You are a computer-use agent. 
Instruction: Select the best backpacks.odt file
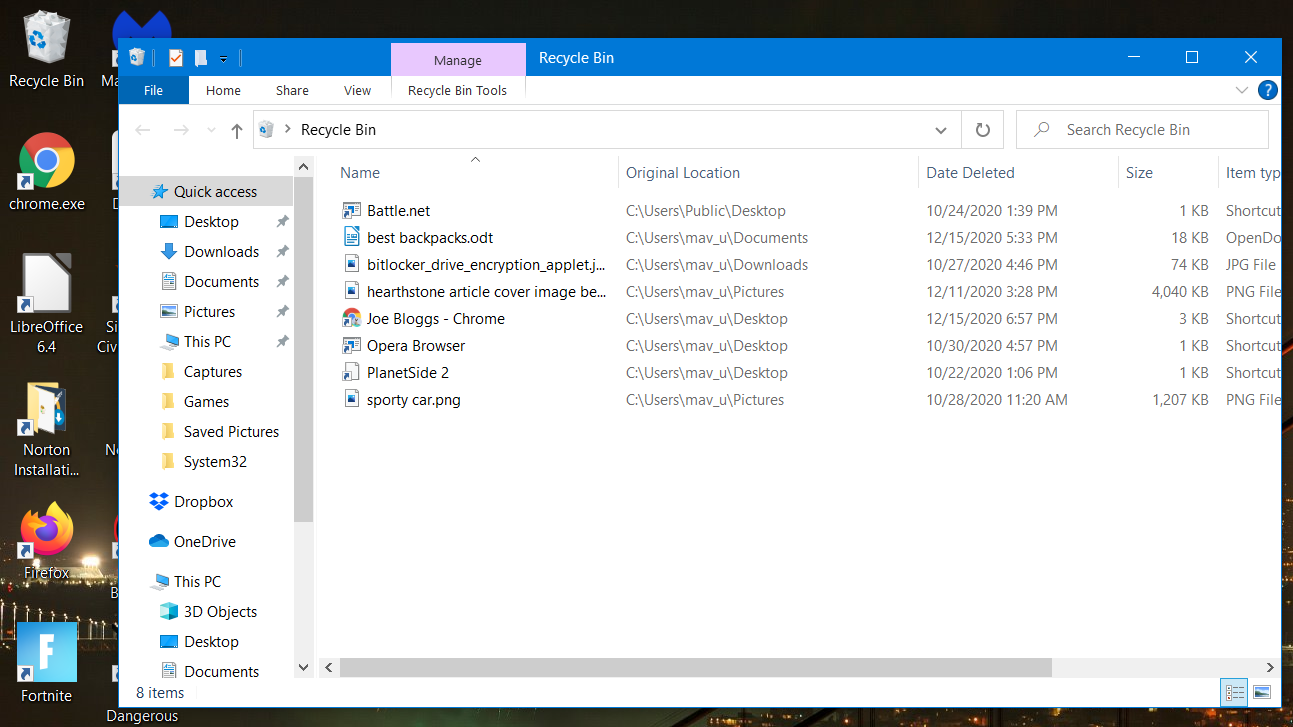(430, 238)
